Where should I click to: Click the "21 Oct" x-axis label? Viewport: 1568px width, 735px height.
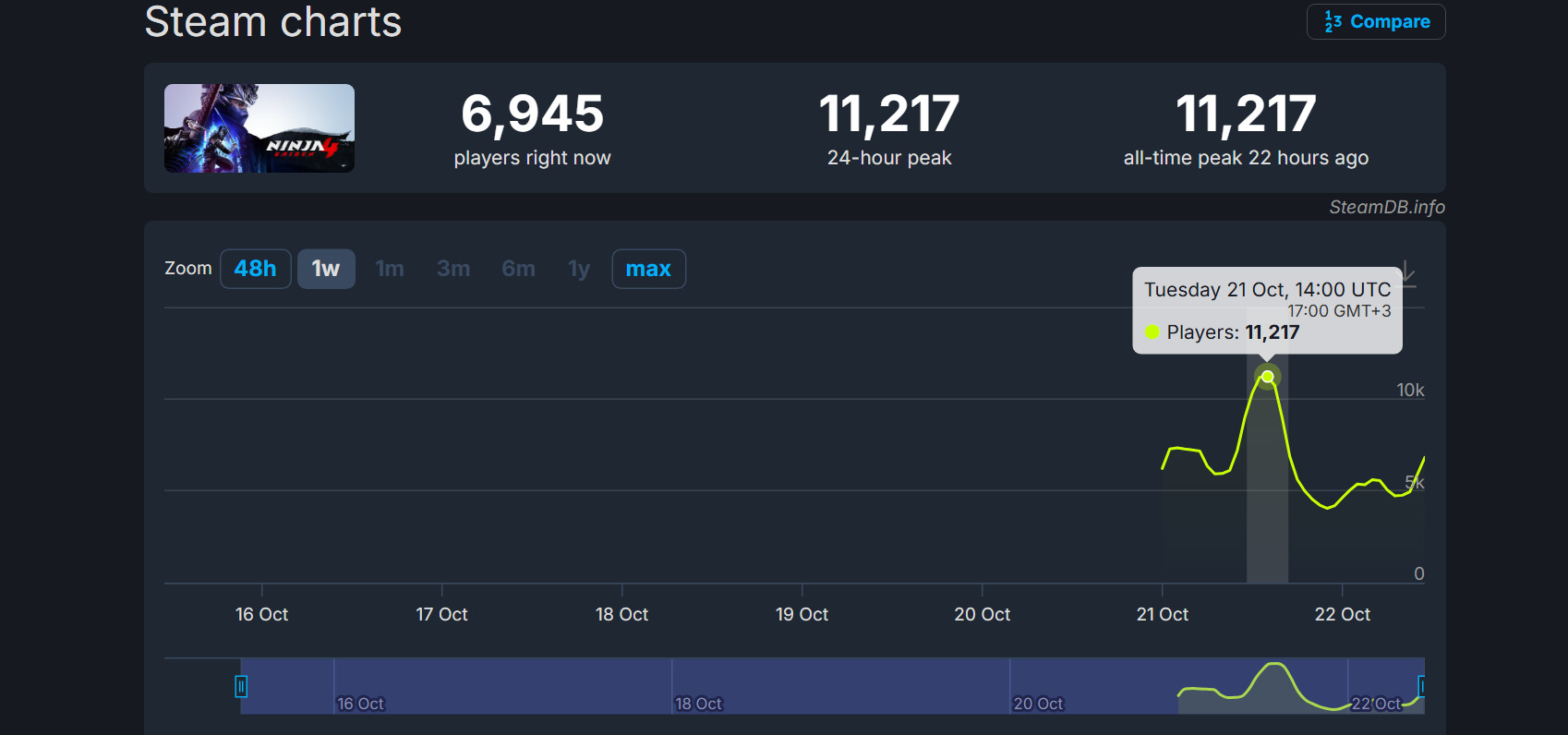point(1162,614)
